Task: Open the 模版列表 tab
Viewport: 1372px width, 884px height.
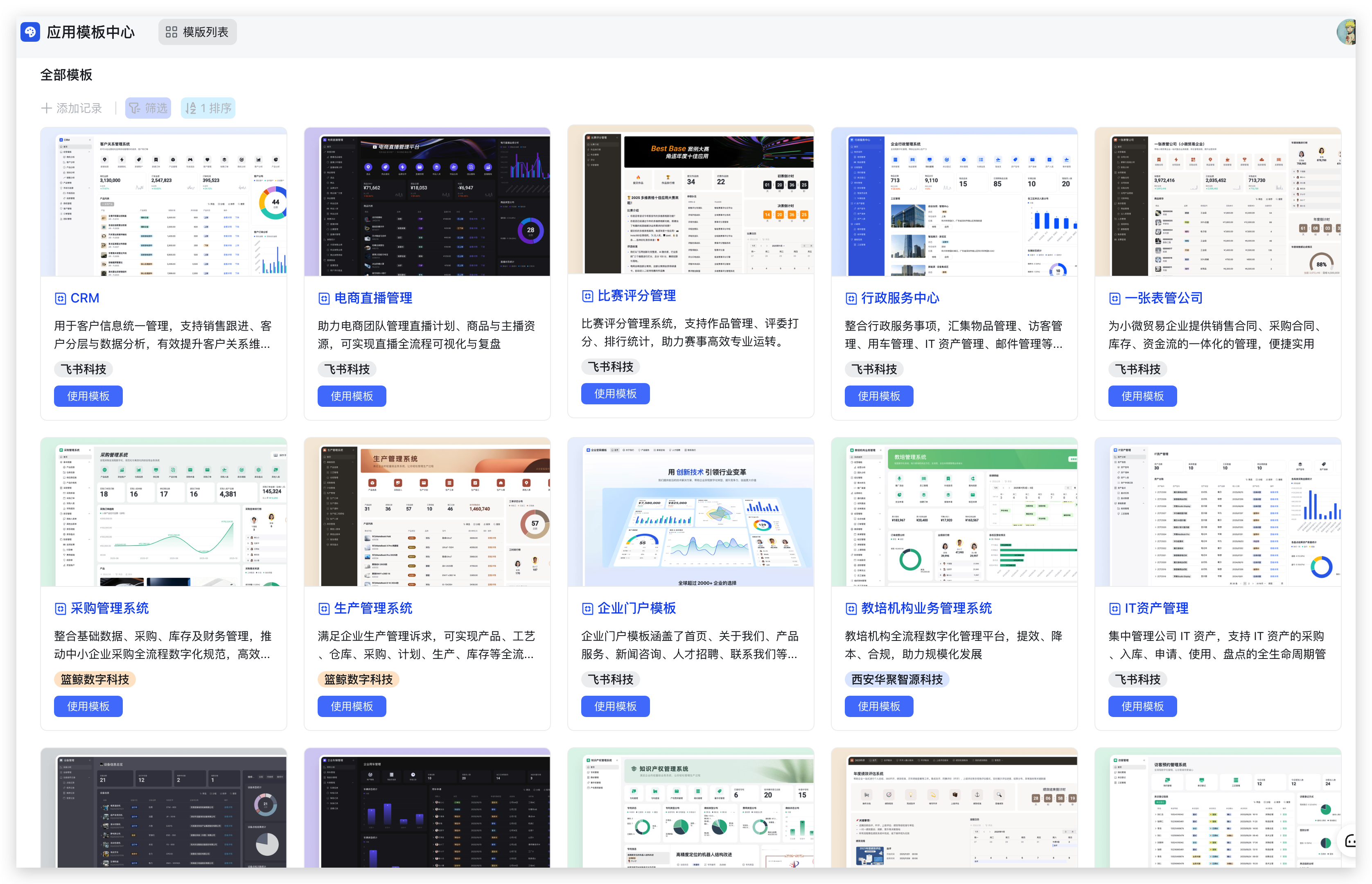Action: point(197,32)
